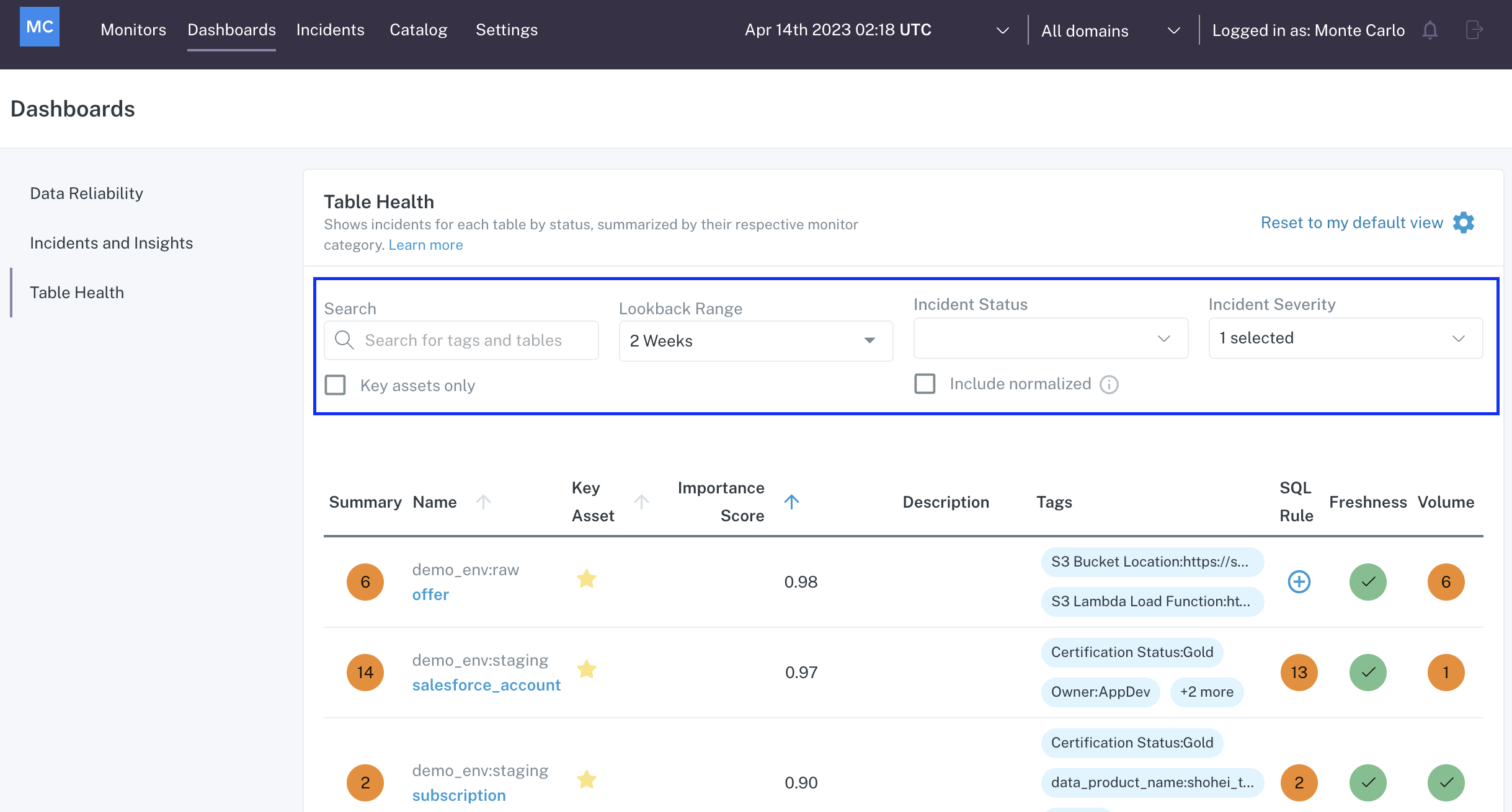Viewport: 1512px width, 812px height.
Task: Go to the Incidents nav tab
Action: 330,30
